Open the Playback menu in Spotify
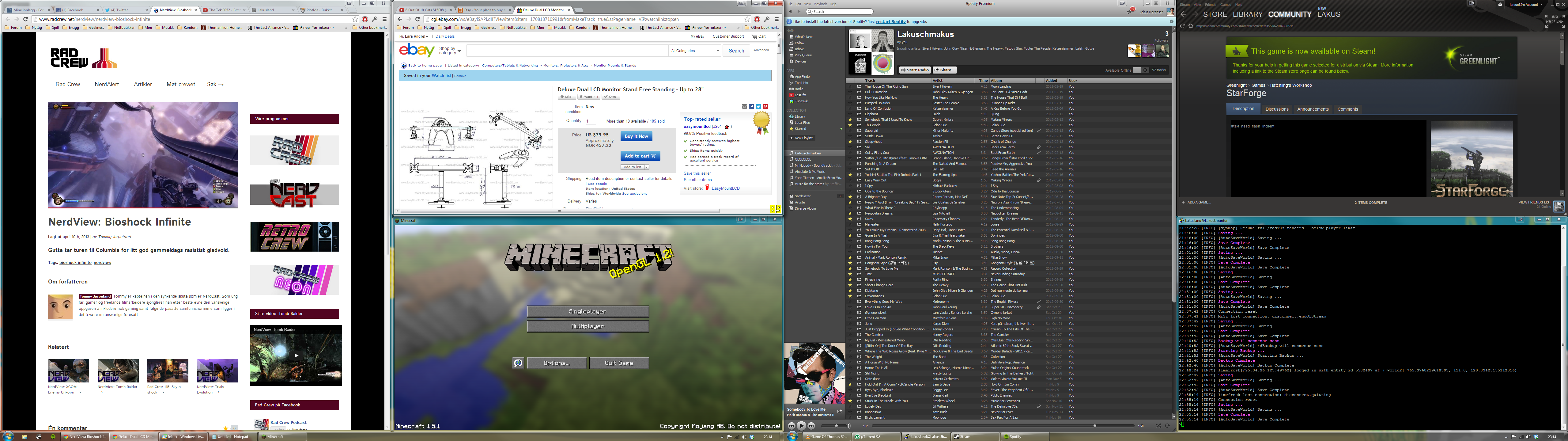Viewport: 1568px width, 441px height. click(821, 4)
